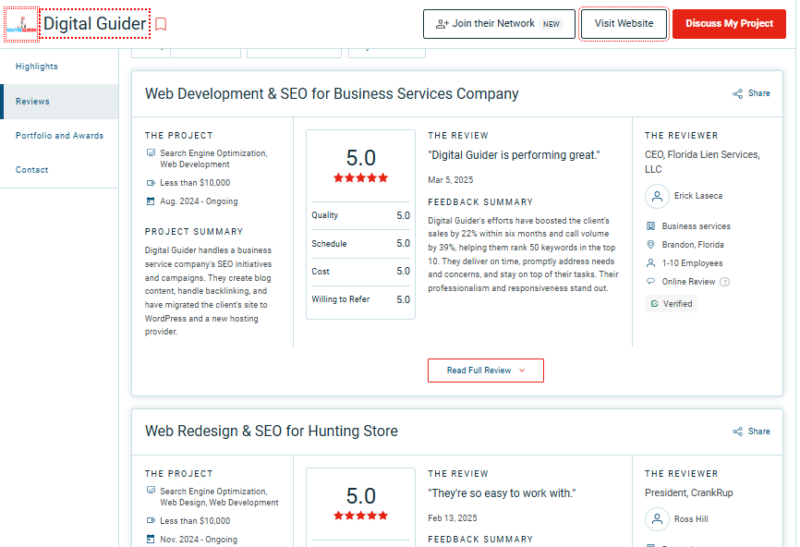Image resolution: width=800 pixels, height=547 pixels.
Task: Click budget icon in Hunting Store project
Action: pos(151,520)
